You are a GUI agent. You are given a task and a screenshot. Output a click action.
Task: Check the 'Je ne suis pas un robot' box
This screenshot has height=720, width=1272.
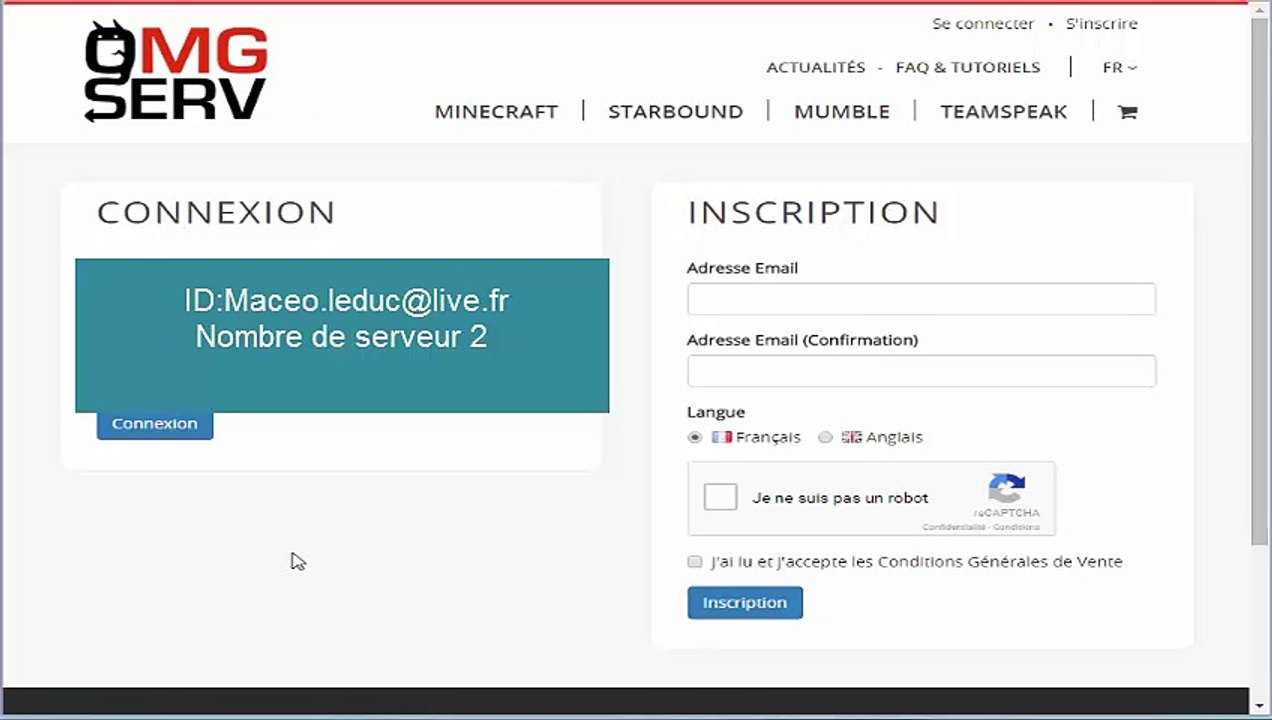pyautogui.click(x=720, y=497)
